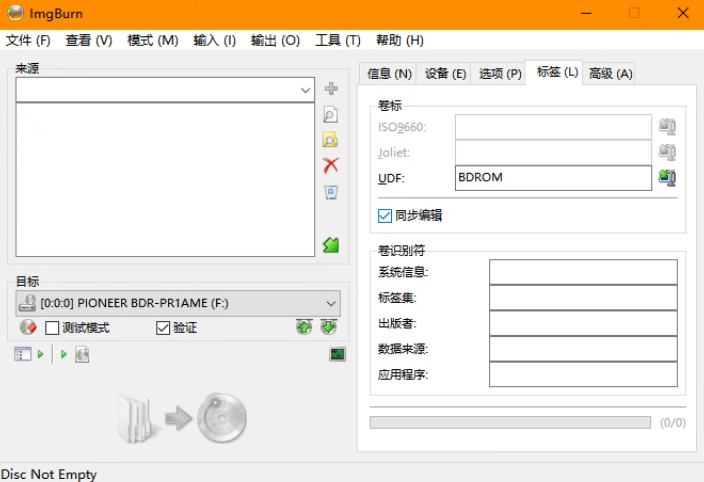Image resolution: width=704 pixels, height=482 pixels.
Task: Switch to the 选项 (P) tab
Action: click(500, 74)
